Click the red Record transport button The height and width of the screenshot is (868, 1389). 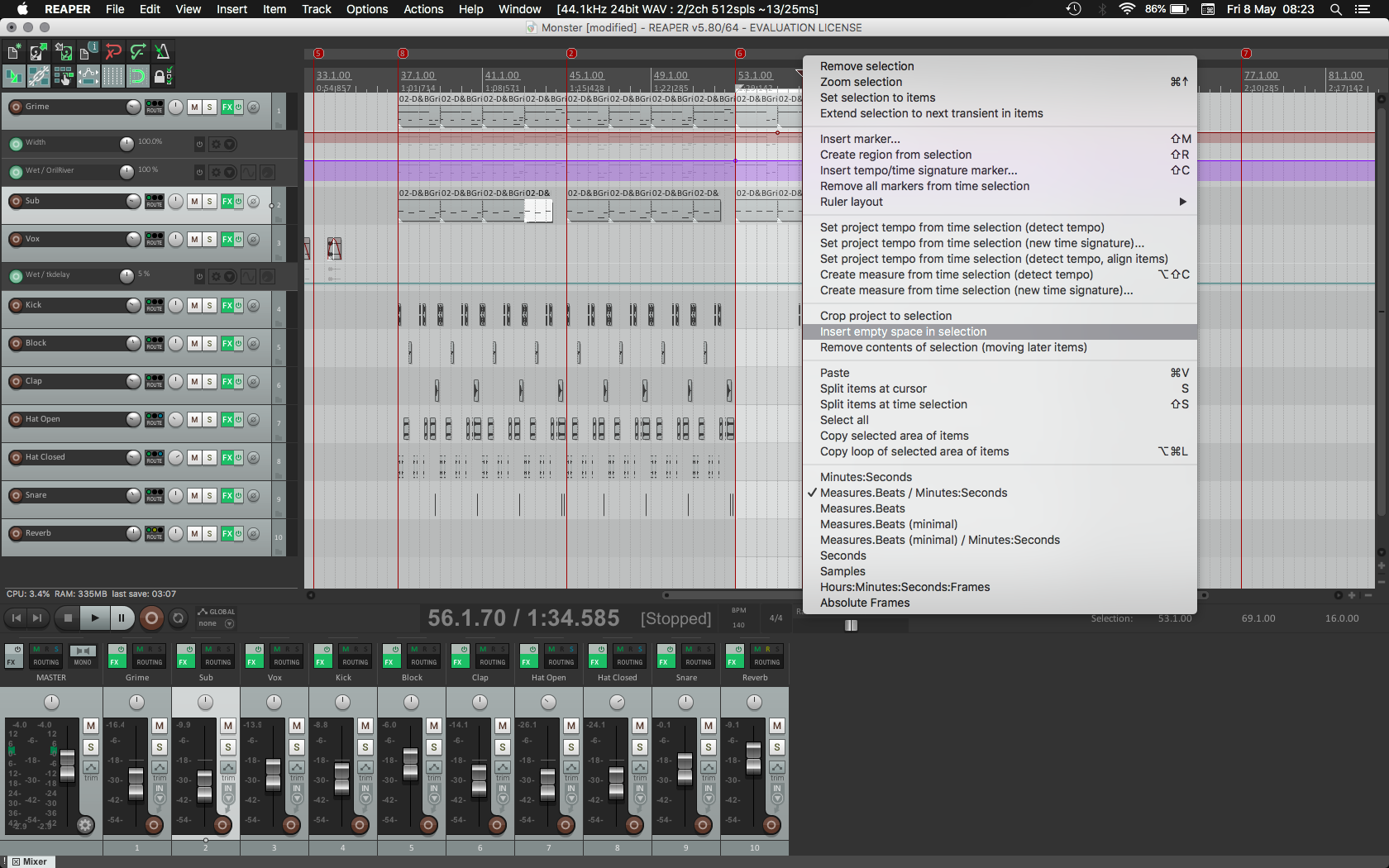151,618
